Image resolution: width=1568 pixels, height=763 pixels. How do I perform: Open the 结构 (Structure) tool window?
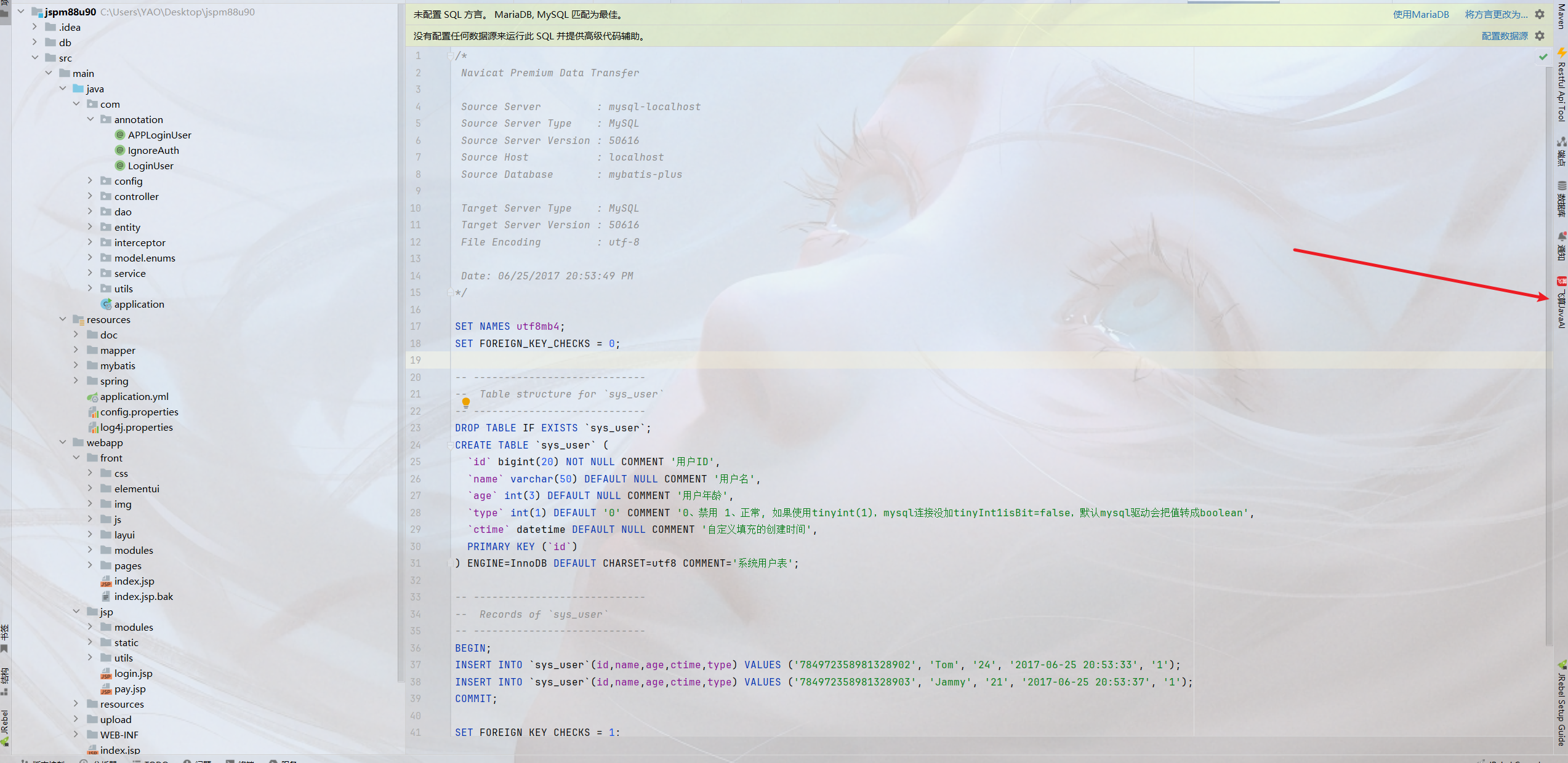coord(5,676)
